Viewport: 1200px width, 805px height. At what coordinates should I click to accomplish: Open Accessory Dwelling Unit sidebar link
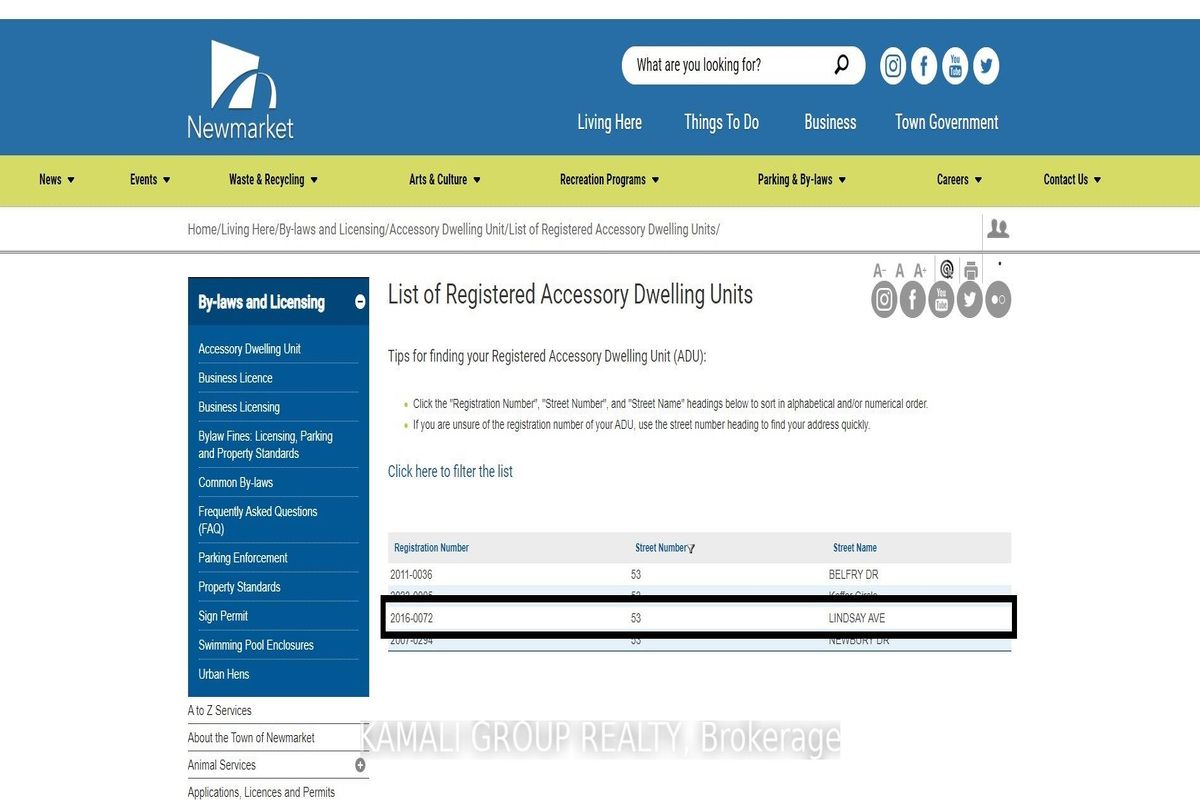point(250,349)
